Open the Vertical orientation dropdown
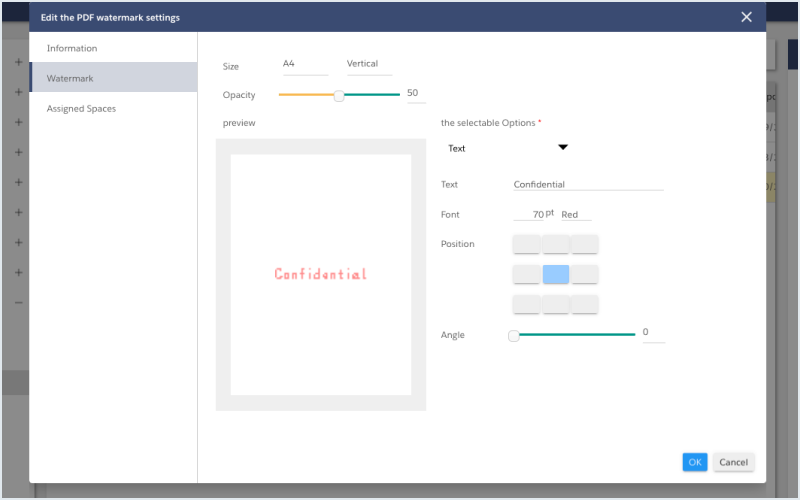 369,64
